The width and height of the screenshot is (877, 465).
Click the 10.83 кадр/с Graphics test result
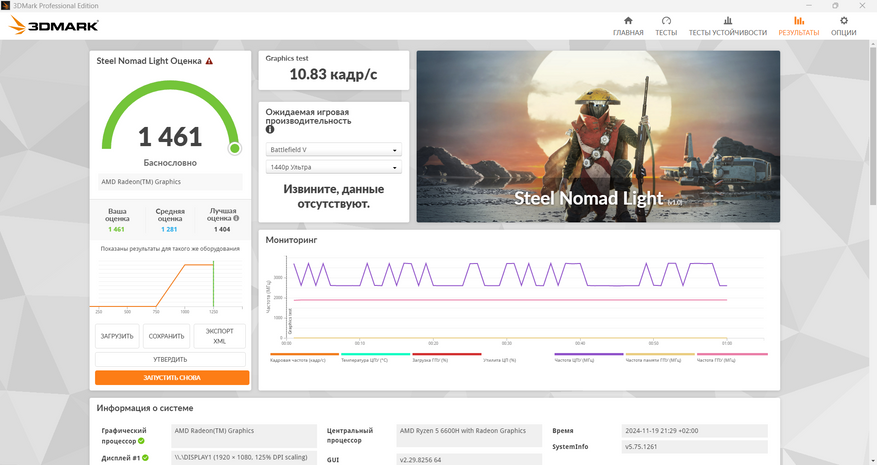click(333, 74)
